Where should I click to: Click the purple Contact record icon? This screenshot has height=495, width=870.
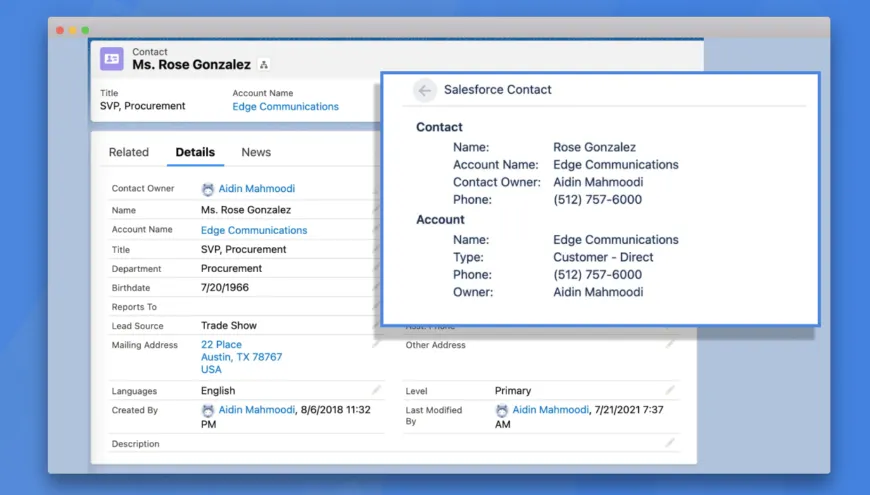112,59
